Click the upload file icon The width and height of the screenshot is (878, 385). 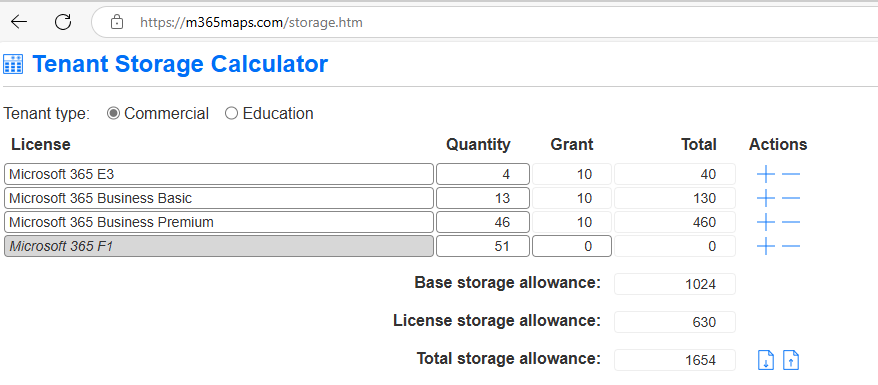pyautogui.click(x=791, y=360)
